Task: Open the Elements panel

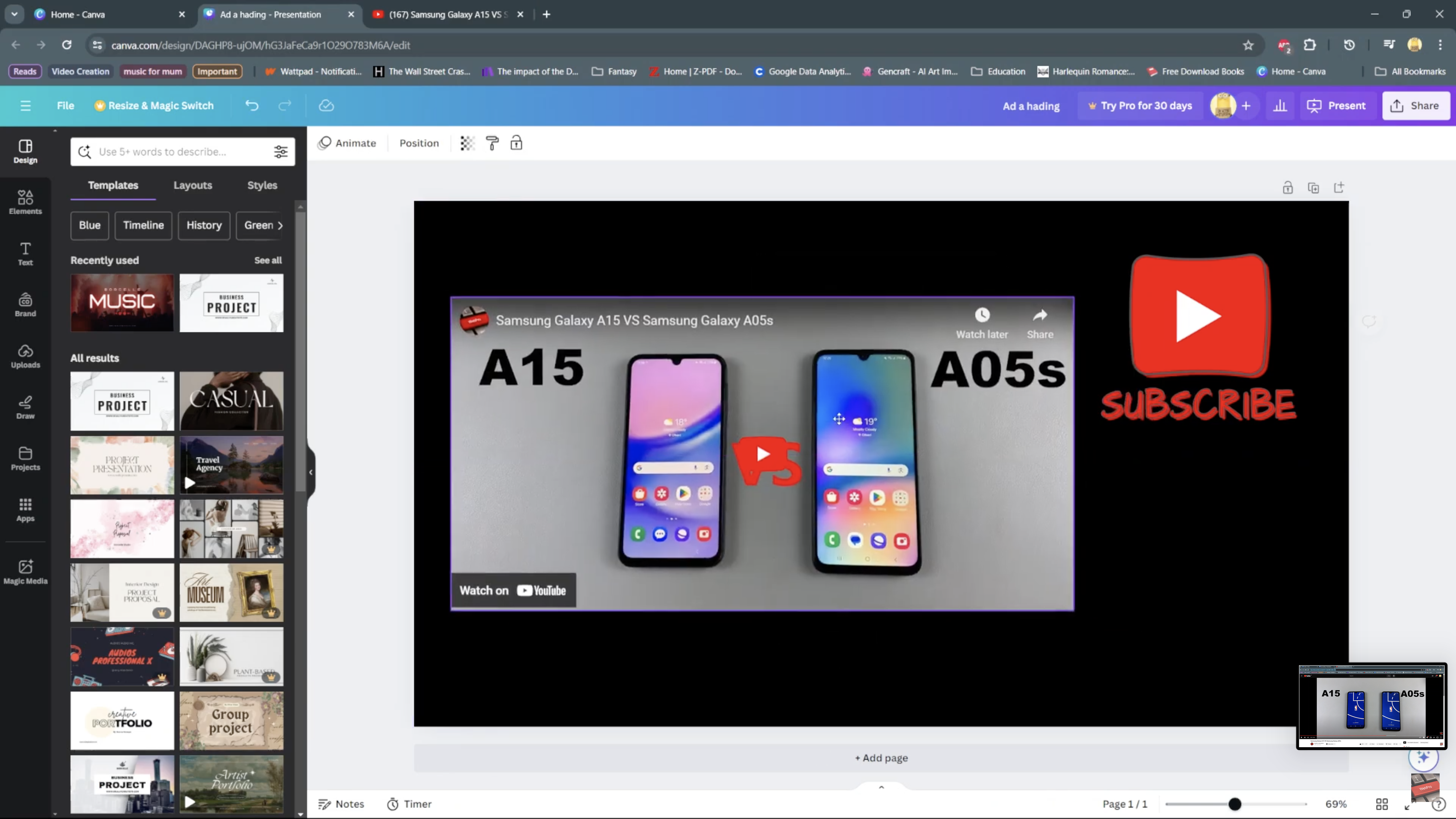Action: click(x=26, y=202)
